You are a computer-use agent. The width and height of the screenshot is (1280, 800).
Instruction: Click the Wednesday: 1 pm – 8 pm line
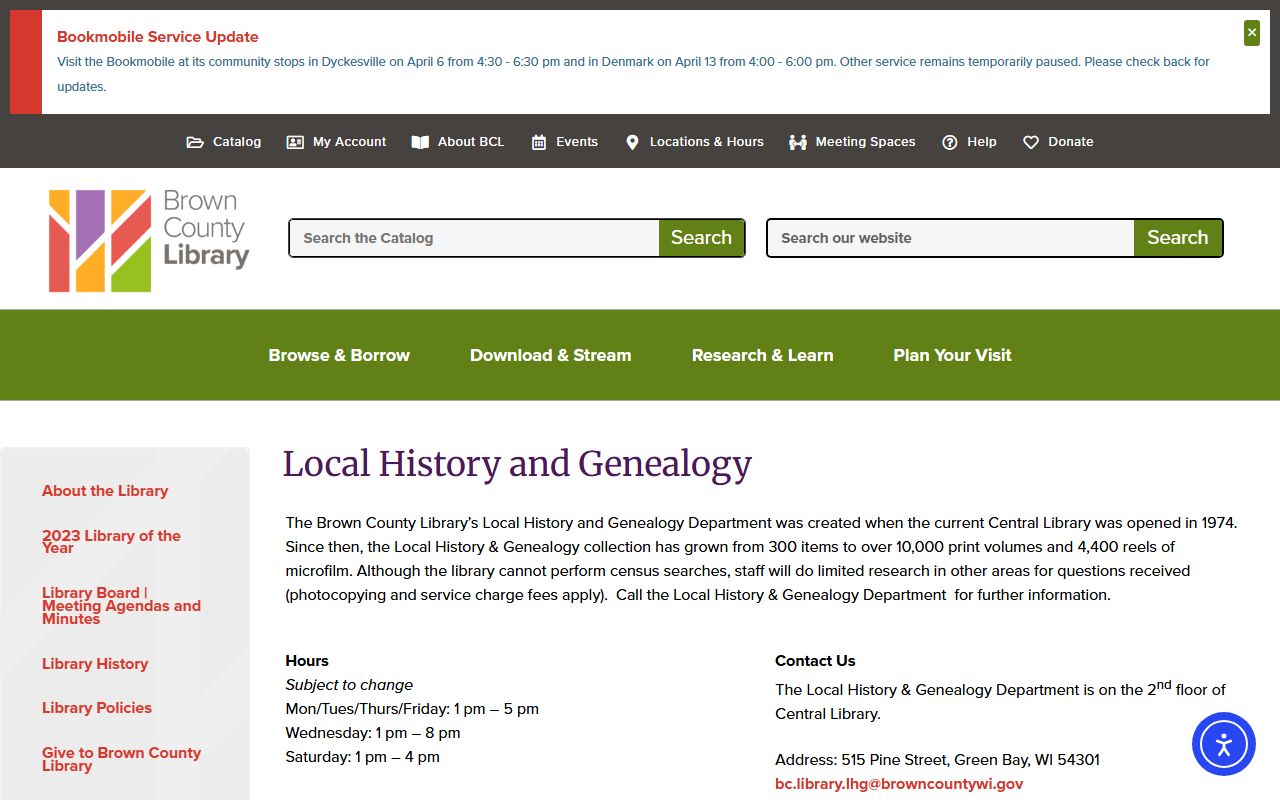(x=373, y=733)
